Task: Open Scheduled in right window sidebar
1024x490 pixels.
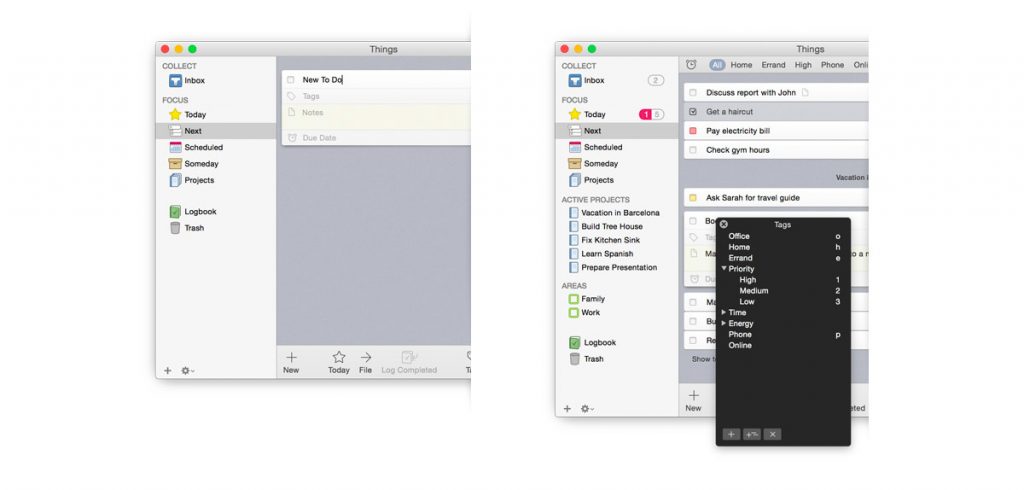Action: pyautogui.click(x=596, y=147)
